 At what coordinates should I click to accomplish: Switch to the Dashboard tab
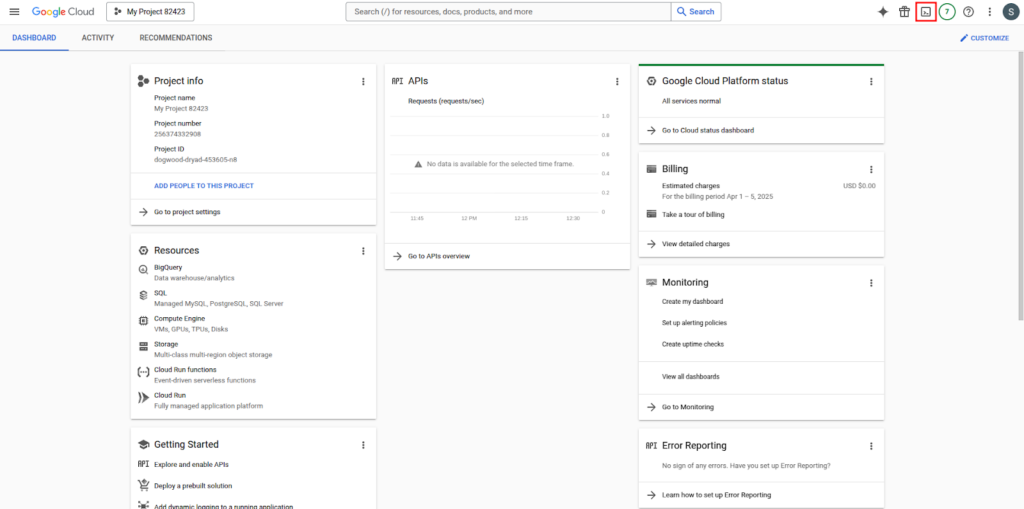(x=34, y=38)
